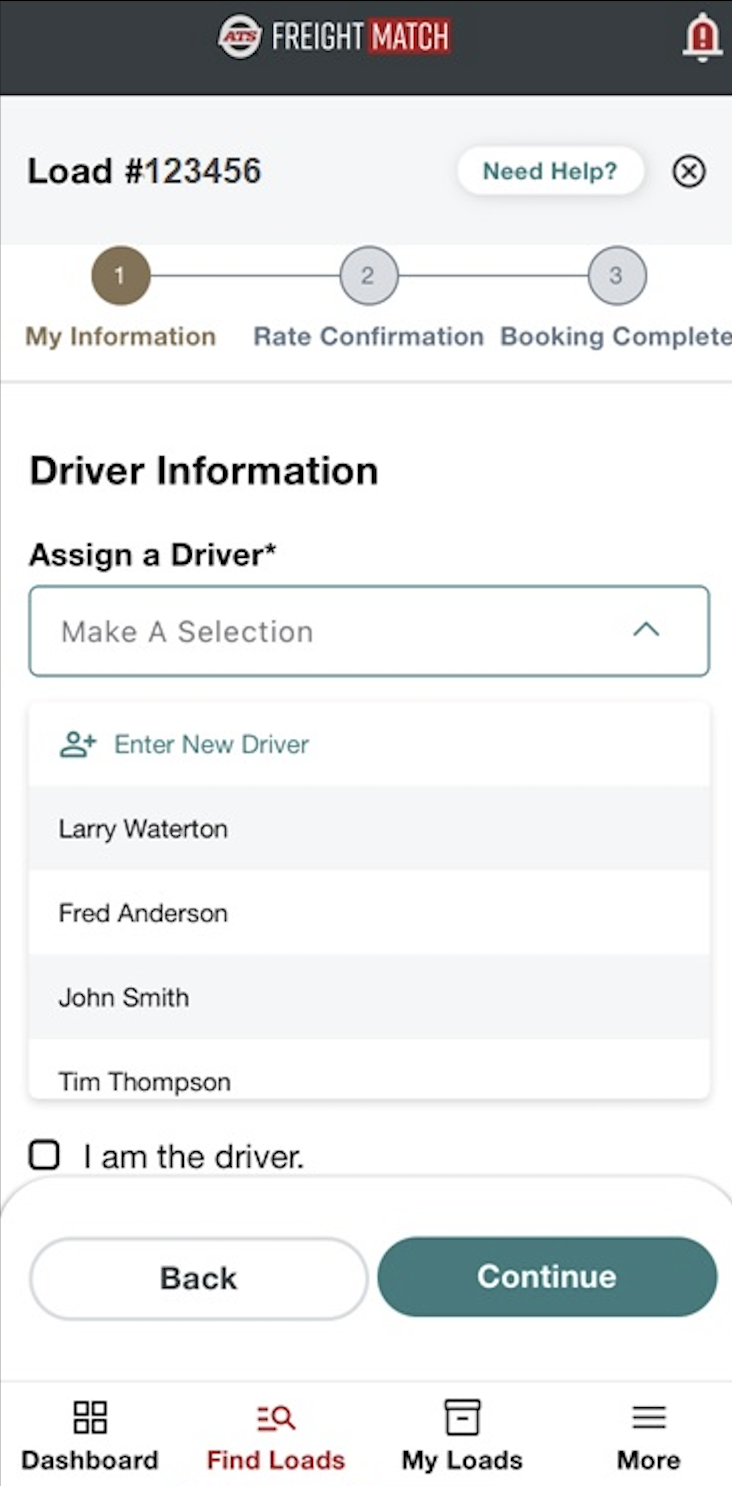The image size is (732, 1486).
Task: Open the alert bell notifications
Action: click(702, 38)
